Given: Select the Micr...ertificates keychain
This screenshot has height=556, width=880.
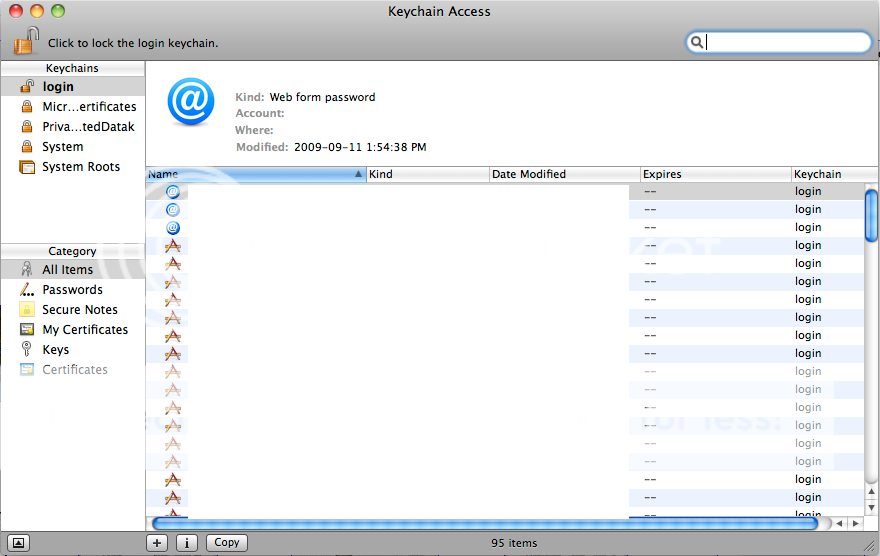Looking at the screenshot, I should pyautogui.click(x=88, y=107).
